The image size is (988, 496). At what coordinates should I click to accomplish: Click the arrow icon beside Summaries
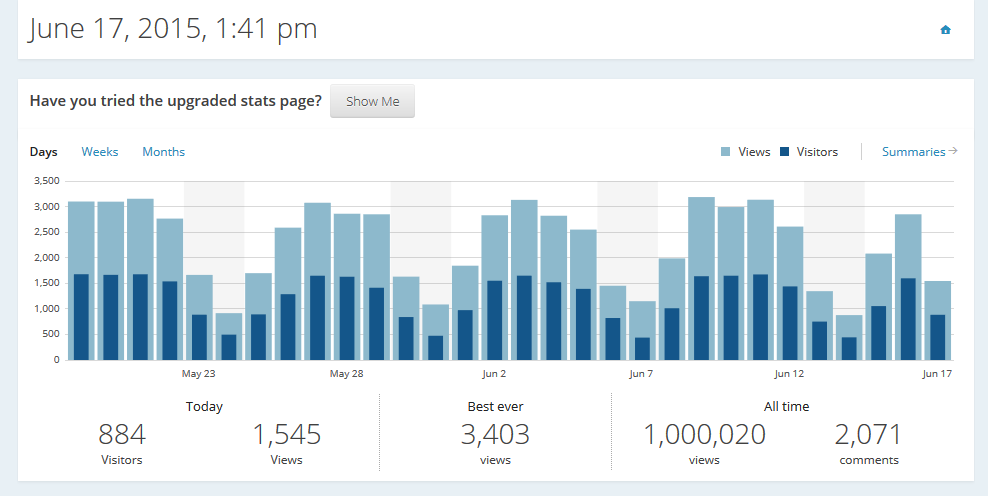pos(953,152)
